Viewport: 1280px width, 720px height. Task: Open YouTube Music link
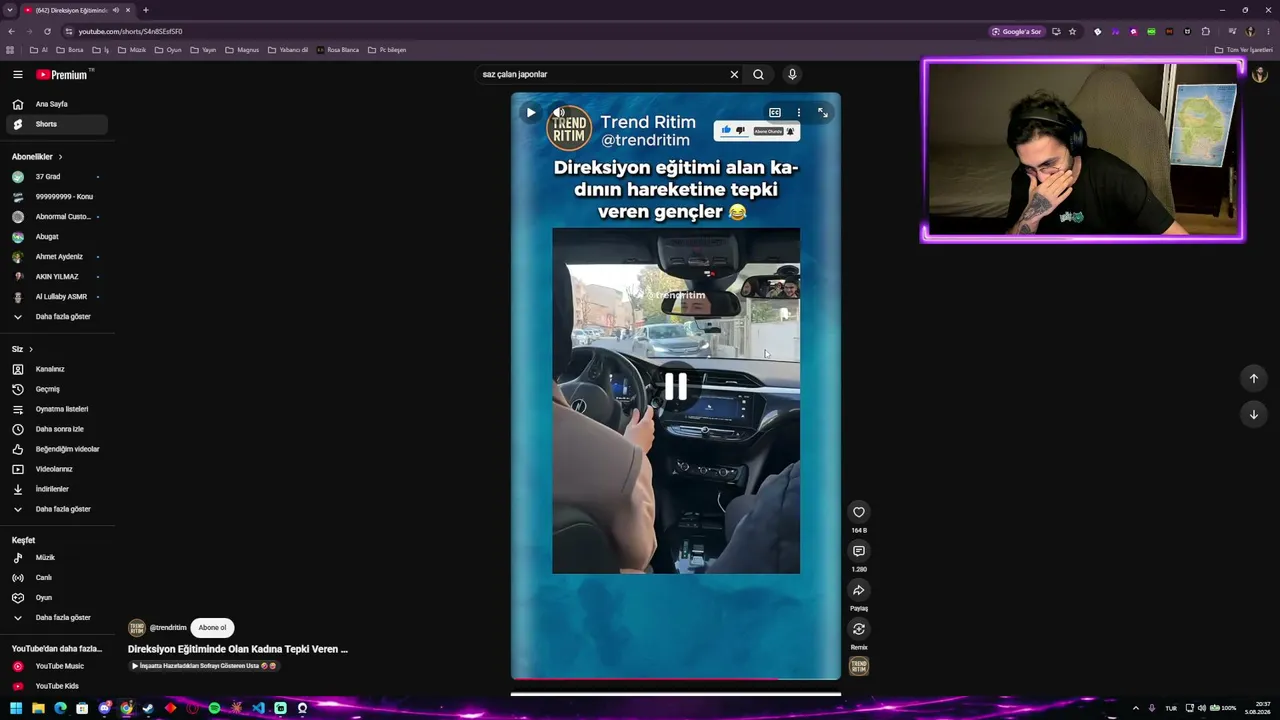point(57,666)
